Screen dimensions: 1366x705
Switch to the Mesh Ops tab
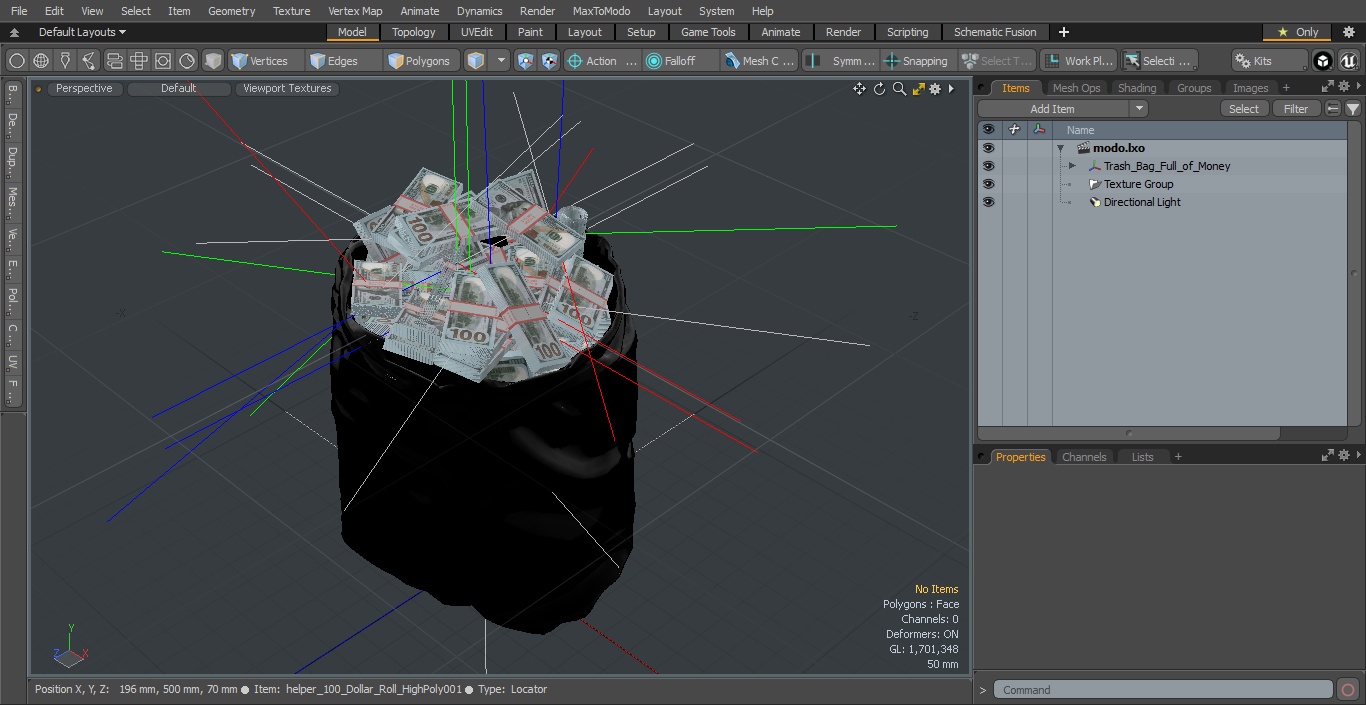click(1076, 88)
